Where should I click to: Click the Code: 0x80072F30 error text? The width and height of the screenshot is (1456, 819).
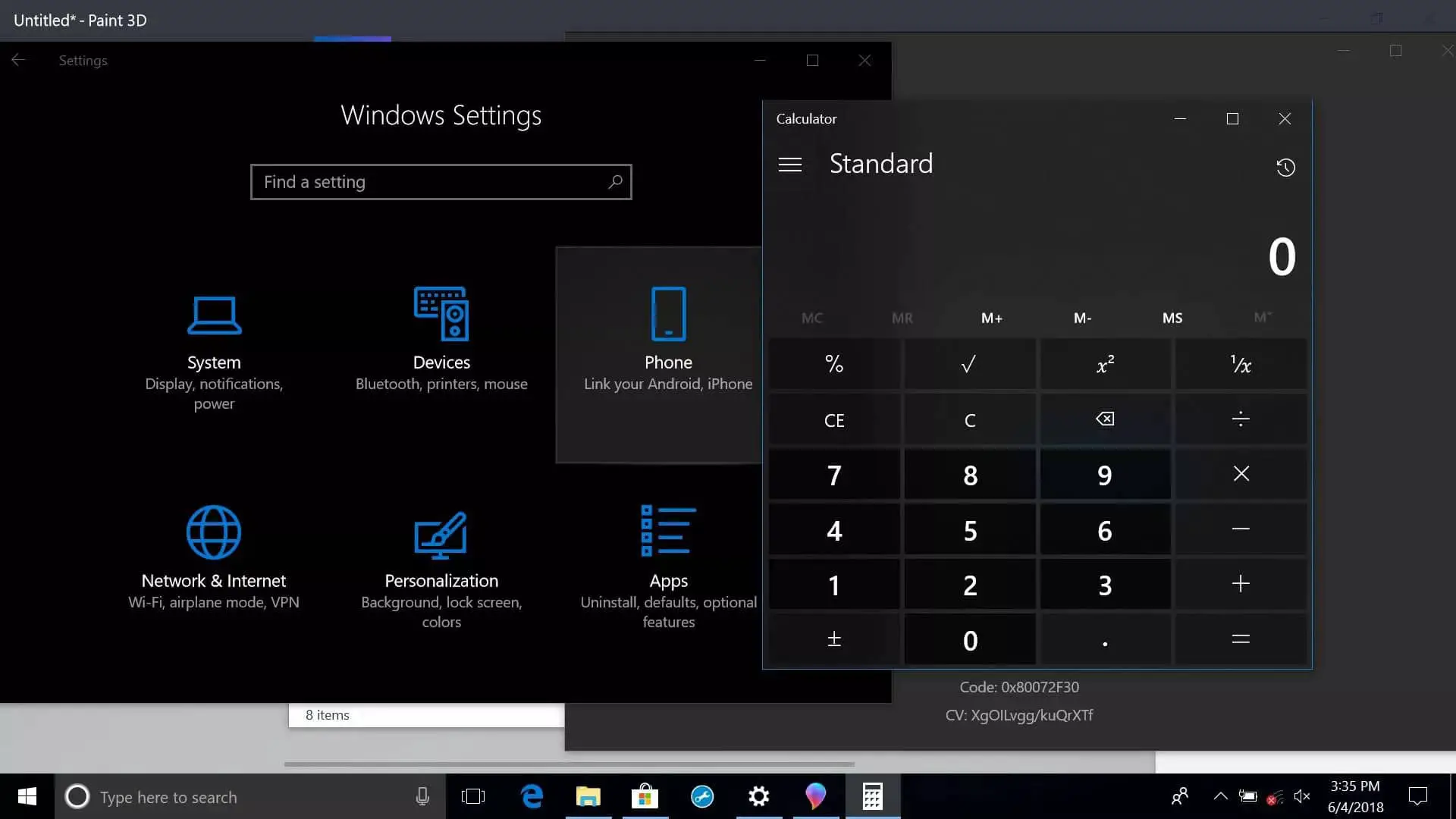pos(1019,687)
